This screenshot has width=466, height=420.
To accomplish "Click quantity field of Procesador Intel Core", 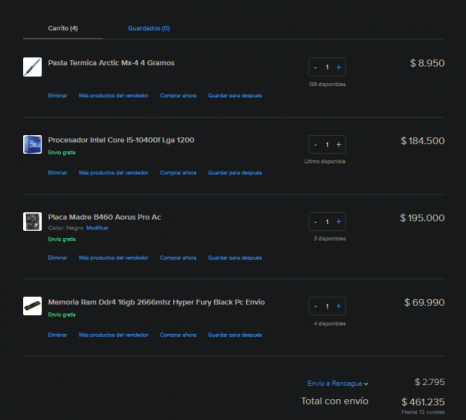I will coord(327,145).
